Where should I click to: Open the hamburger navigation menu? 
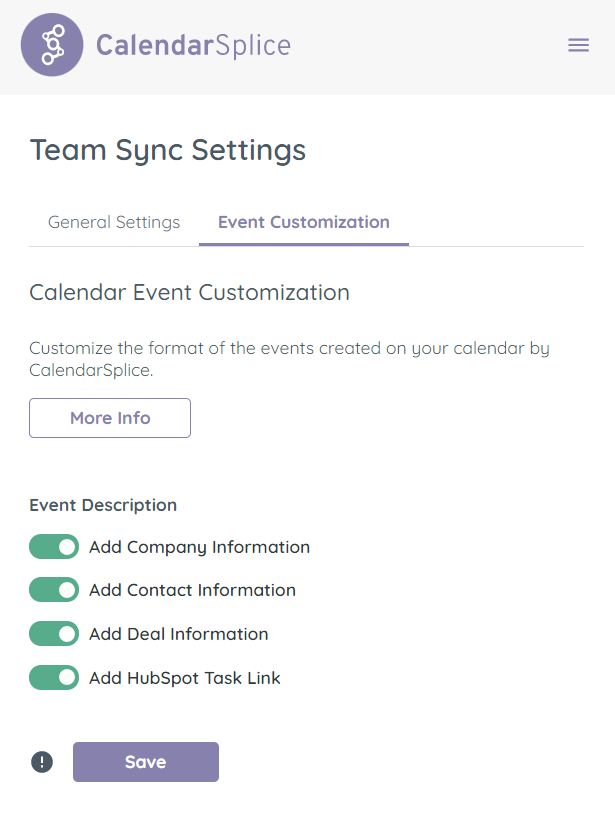(578, 45)
